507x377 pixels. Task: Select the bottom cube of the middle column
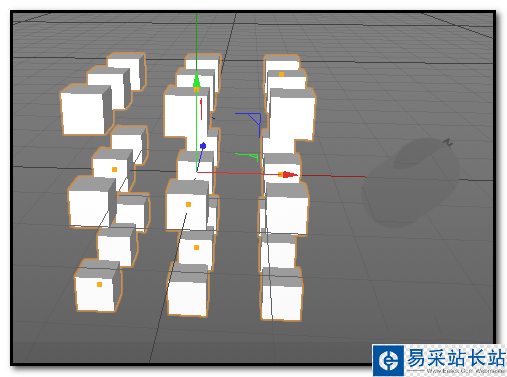coord(188,290)
